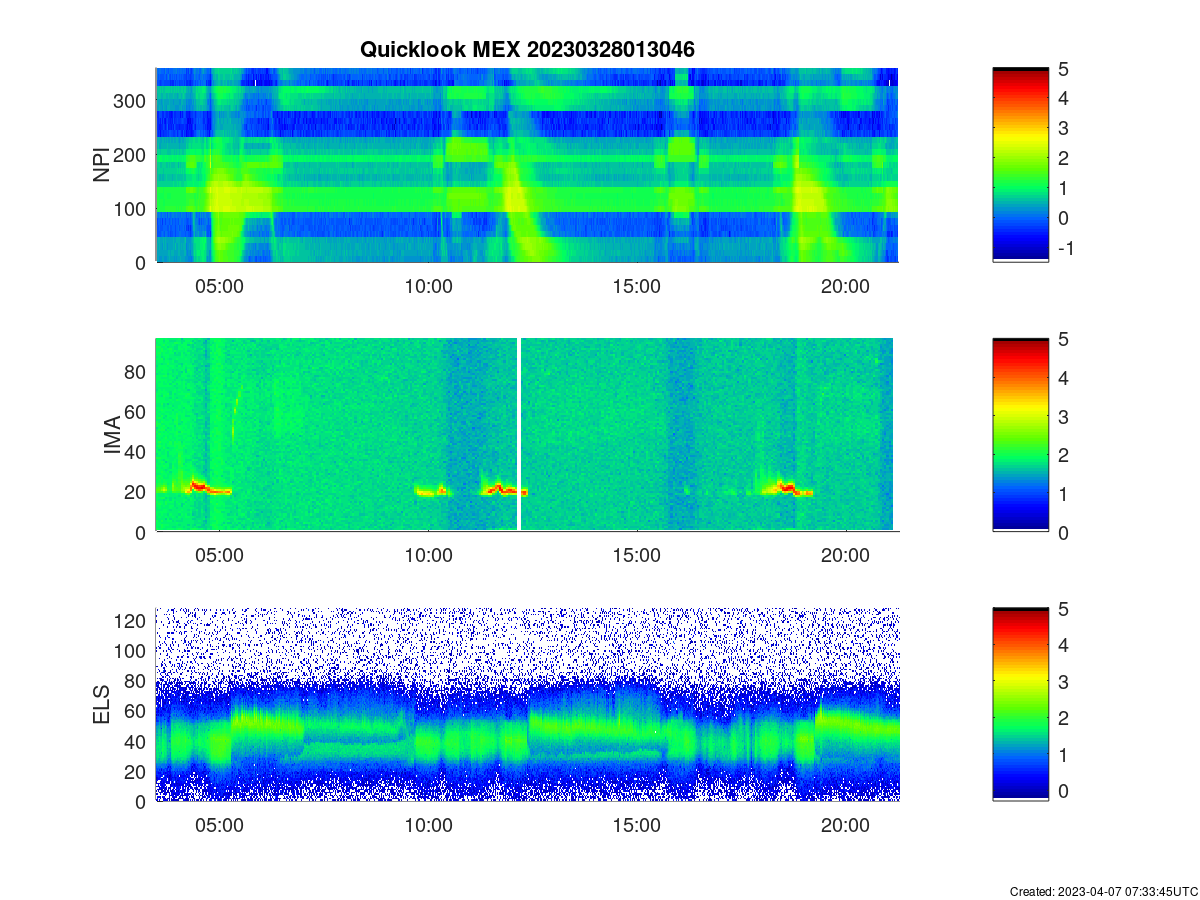Click the 20:00 tick under the NPI panel
The width and height of the screenshot is (1200, 900).
(x=845, y=286)
